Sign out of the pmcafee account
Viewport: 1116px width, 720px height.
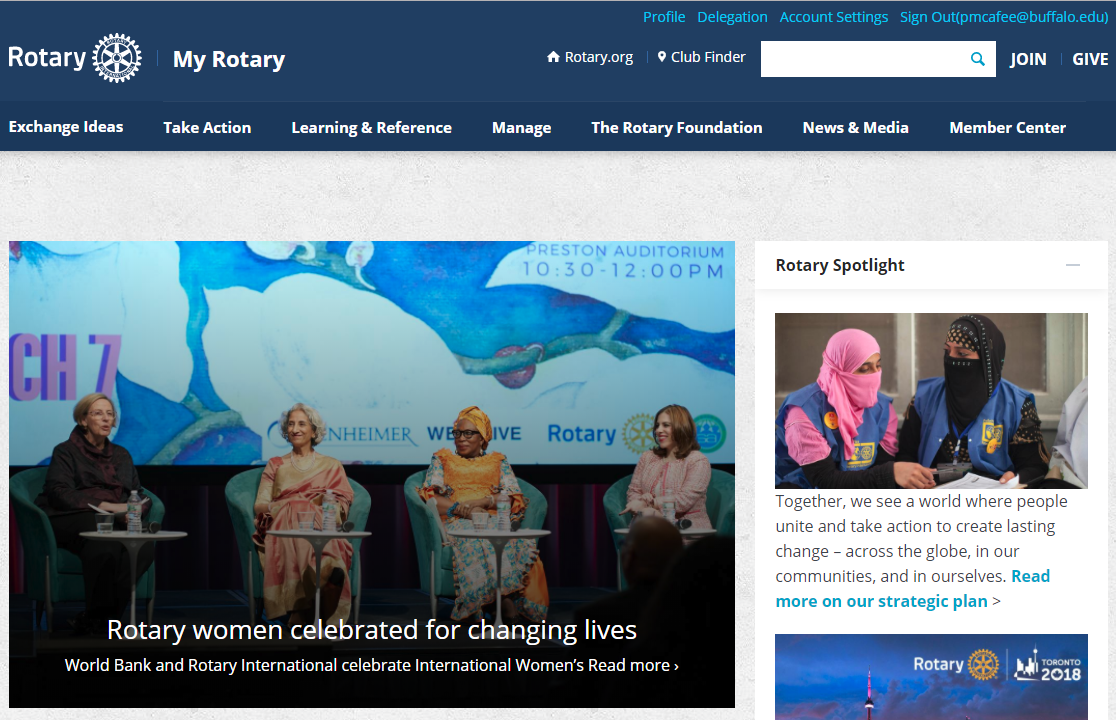click(x=1003, y=17)
